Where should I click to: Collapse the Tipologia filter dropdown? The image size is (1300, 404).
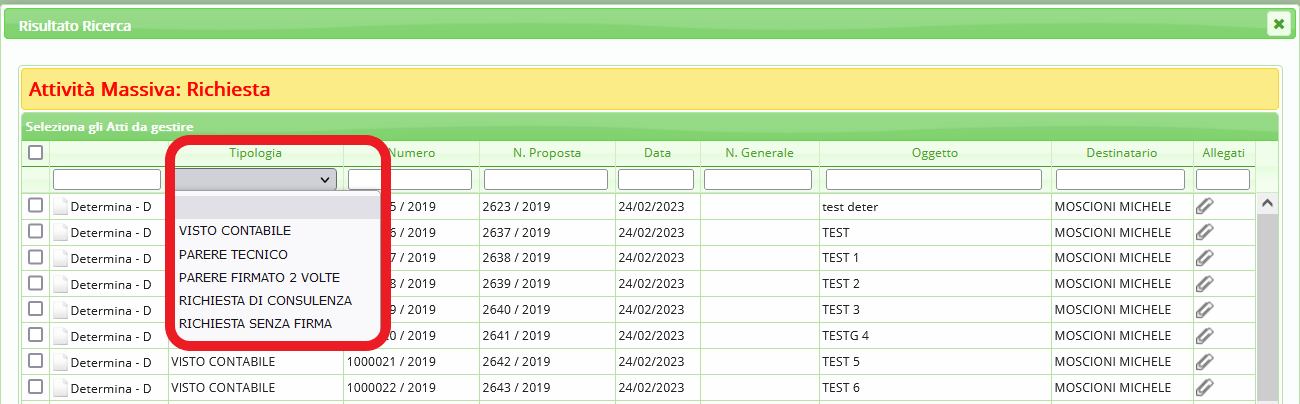tap(255, 179)
